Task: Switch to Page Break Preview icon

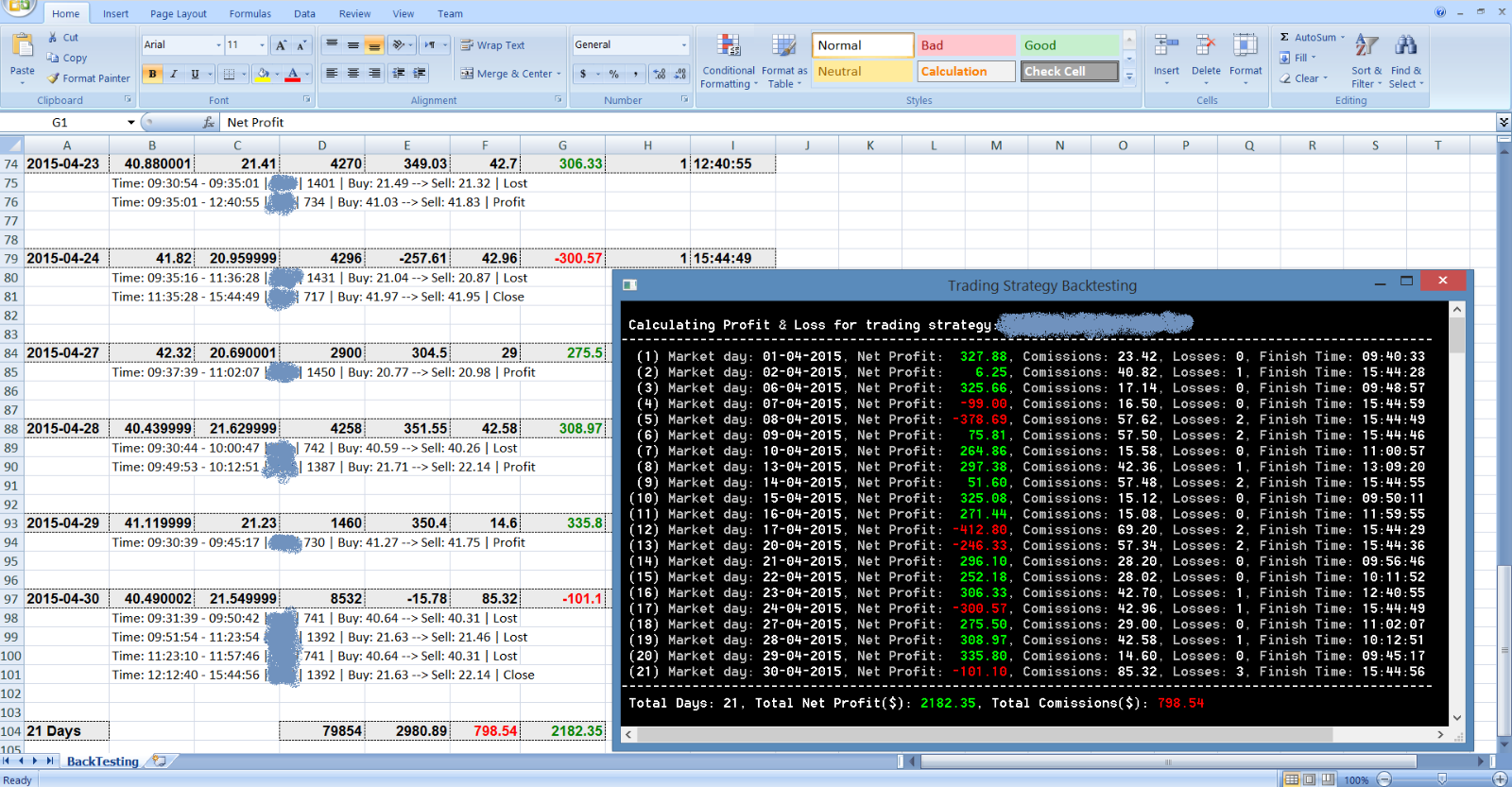Action: (1328, 779)
